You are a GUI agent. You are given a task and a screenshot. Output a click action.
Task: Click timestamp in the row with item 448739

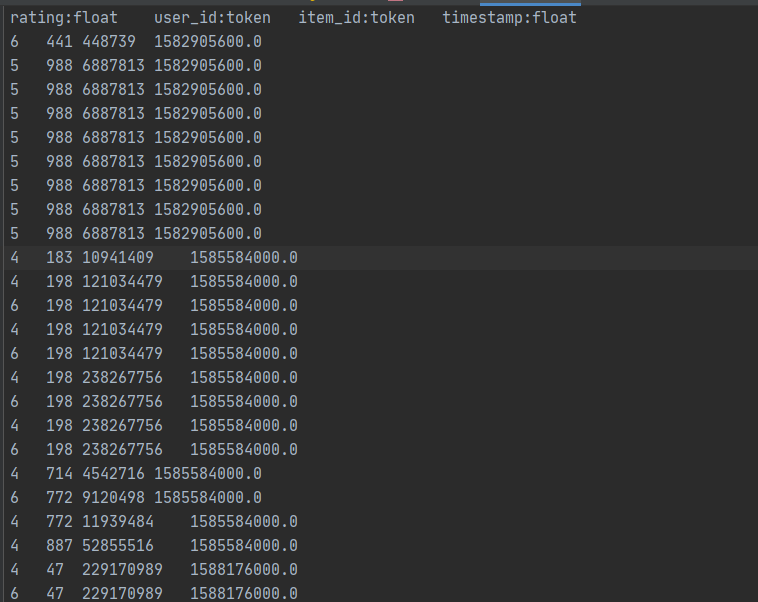tap(207, 42)
